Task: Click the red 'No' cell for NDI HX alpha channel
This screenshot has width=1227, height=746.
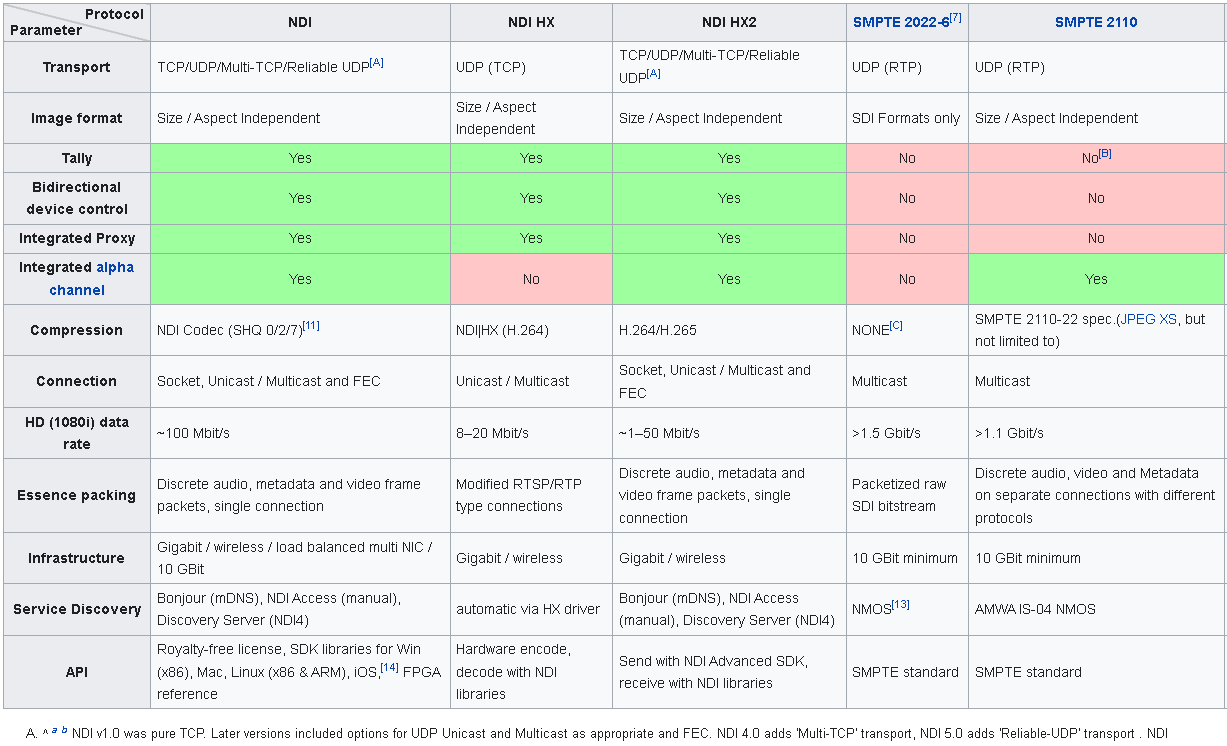Action: click(x=530, y=279)
